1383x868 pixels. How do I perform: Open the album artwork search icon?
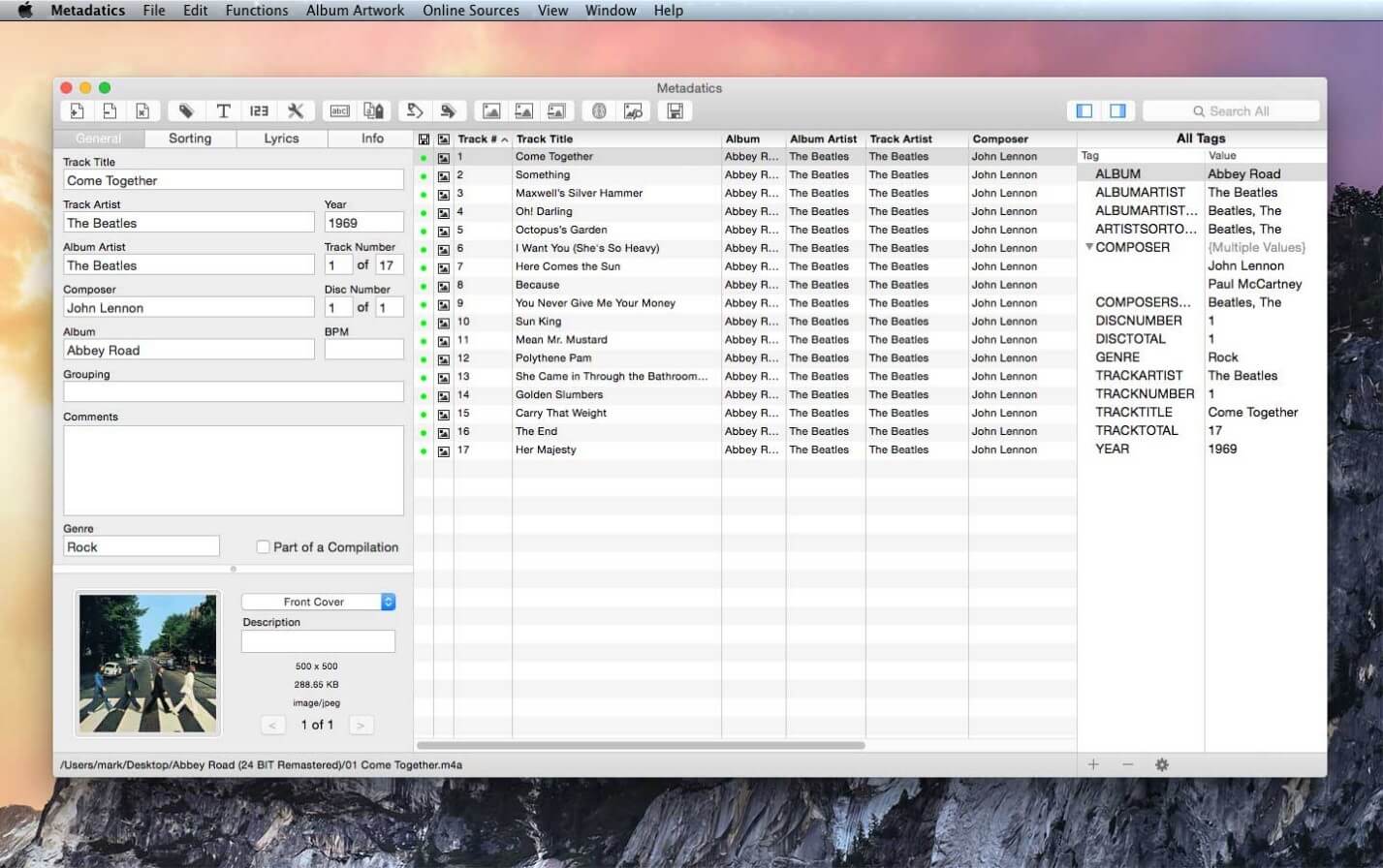[634, 110]
